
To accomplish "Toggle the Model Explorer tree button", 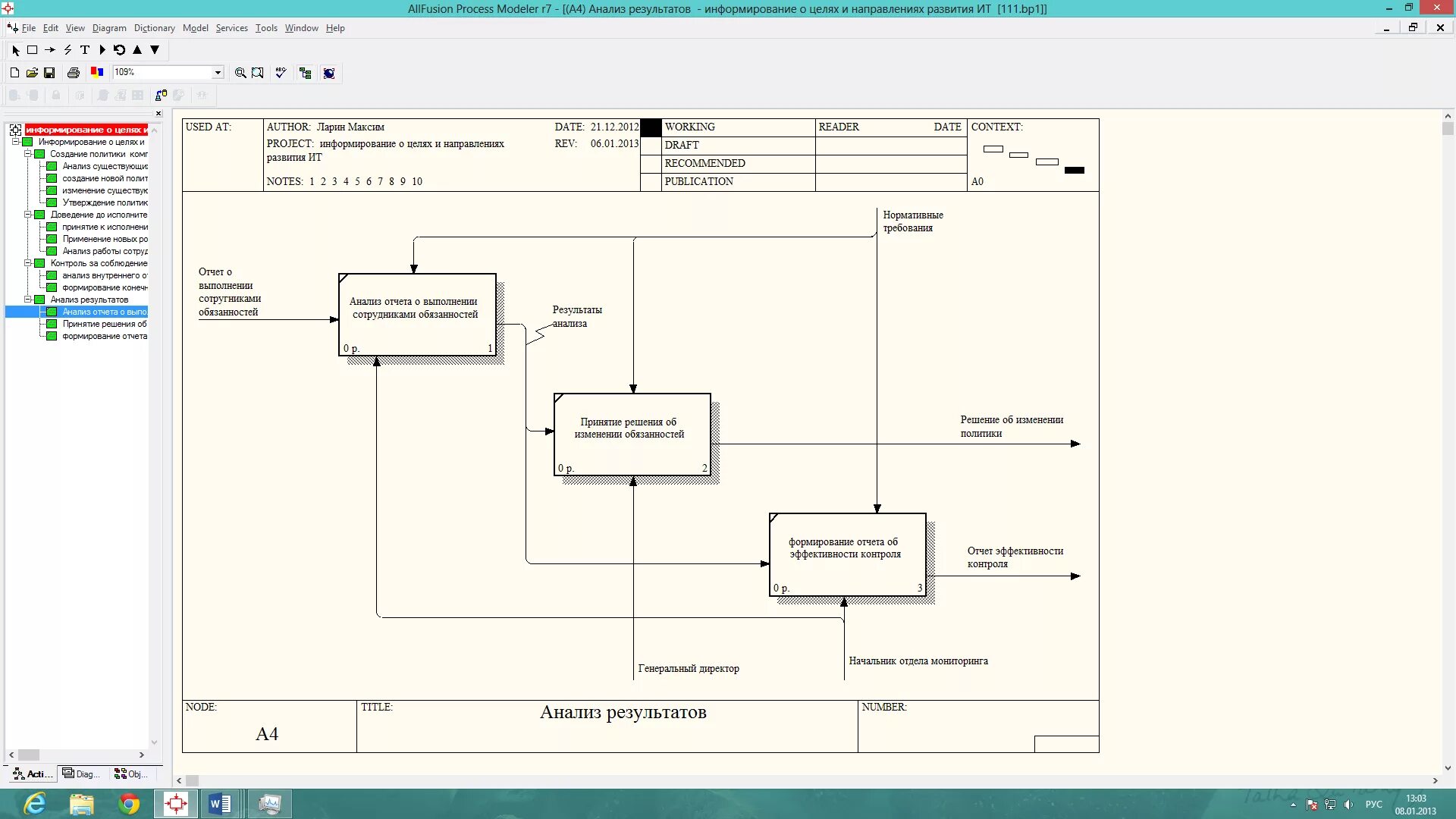I will coord(306,73).
